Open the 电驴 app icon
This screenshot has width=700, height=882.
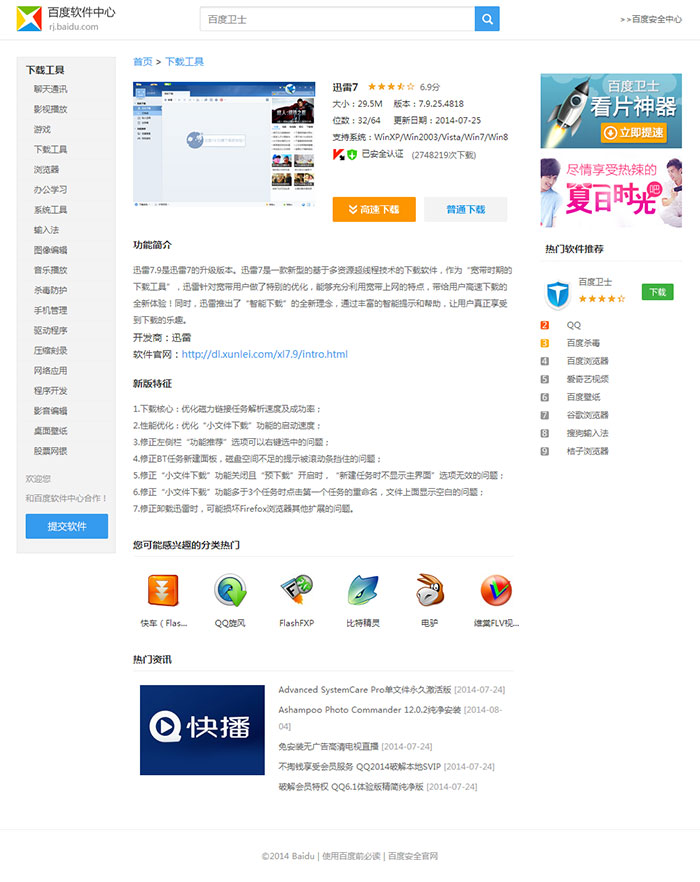tap(429, 591)
